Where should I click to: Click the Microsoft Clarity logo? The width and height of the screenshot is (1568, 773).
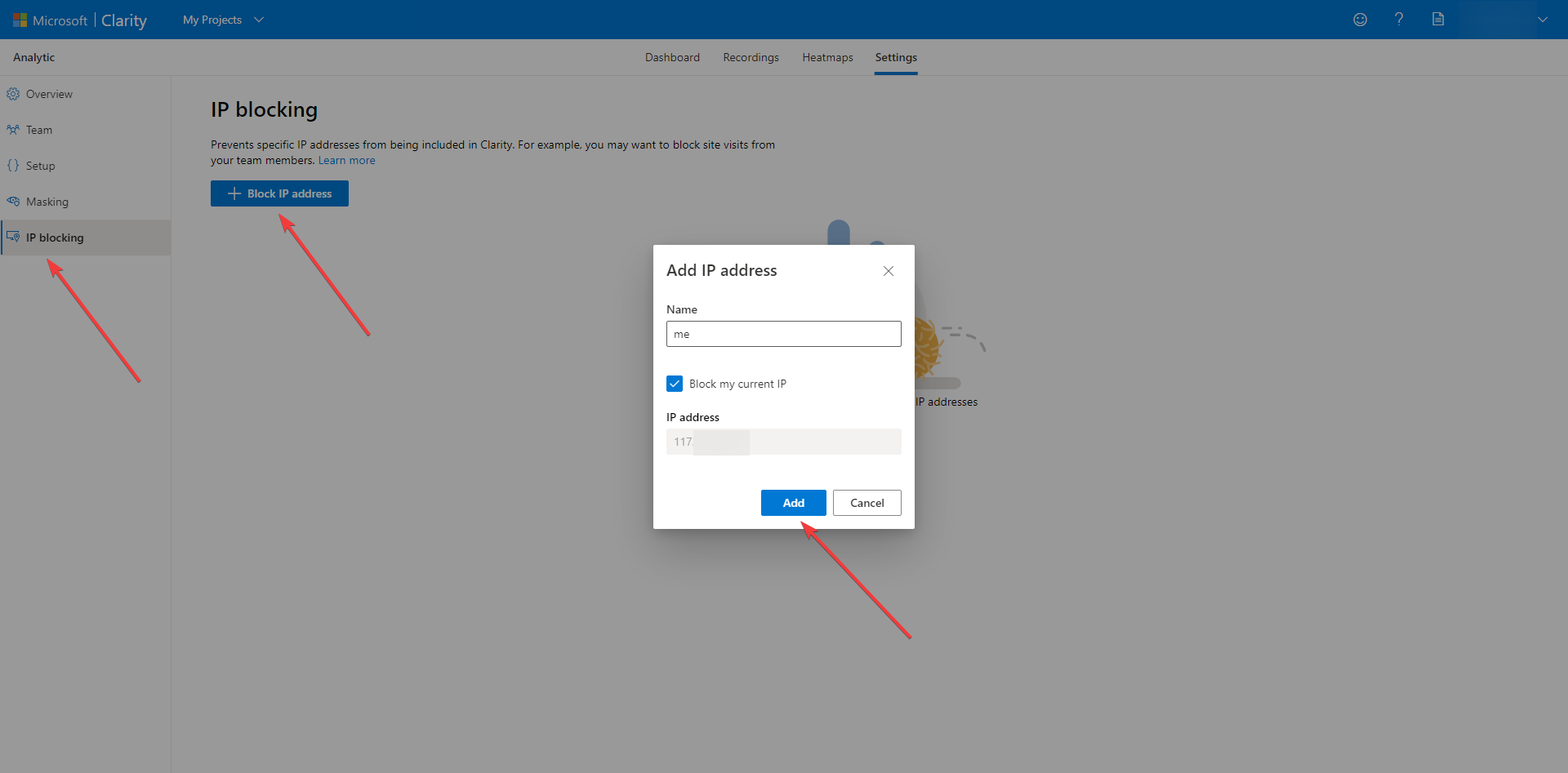tap(79, 20)
